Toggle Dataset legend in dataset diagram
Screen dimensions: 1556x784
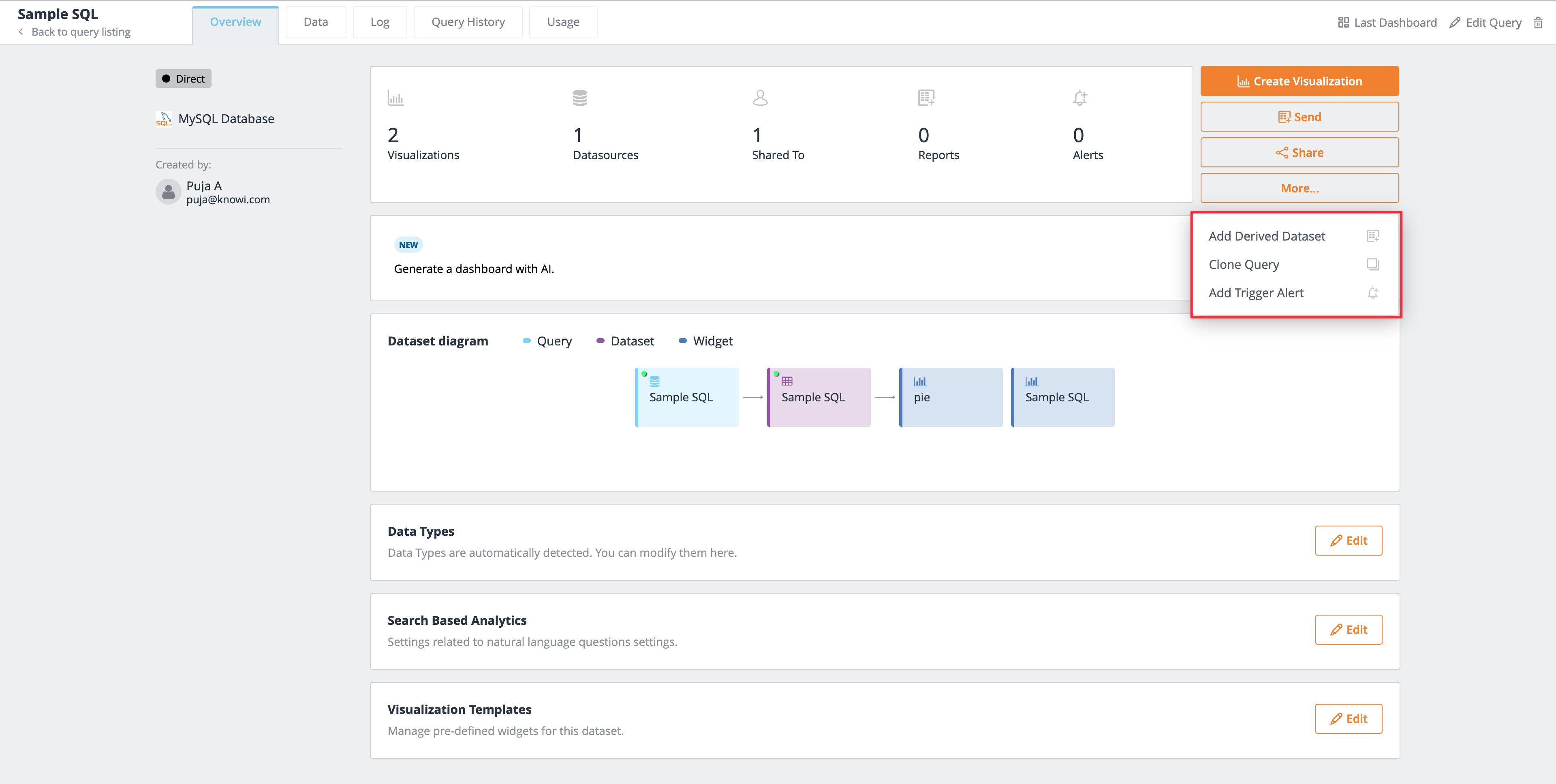click(x=625, y=341)
